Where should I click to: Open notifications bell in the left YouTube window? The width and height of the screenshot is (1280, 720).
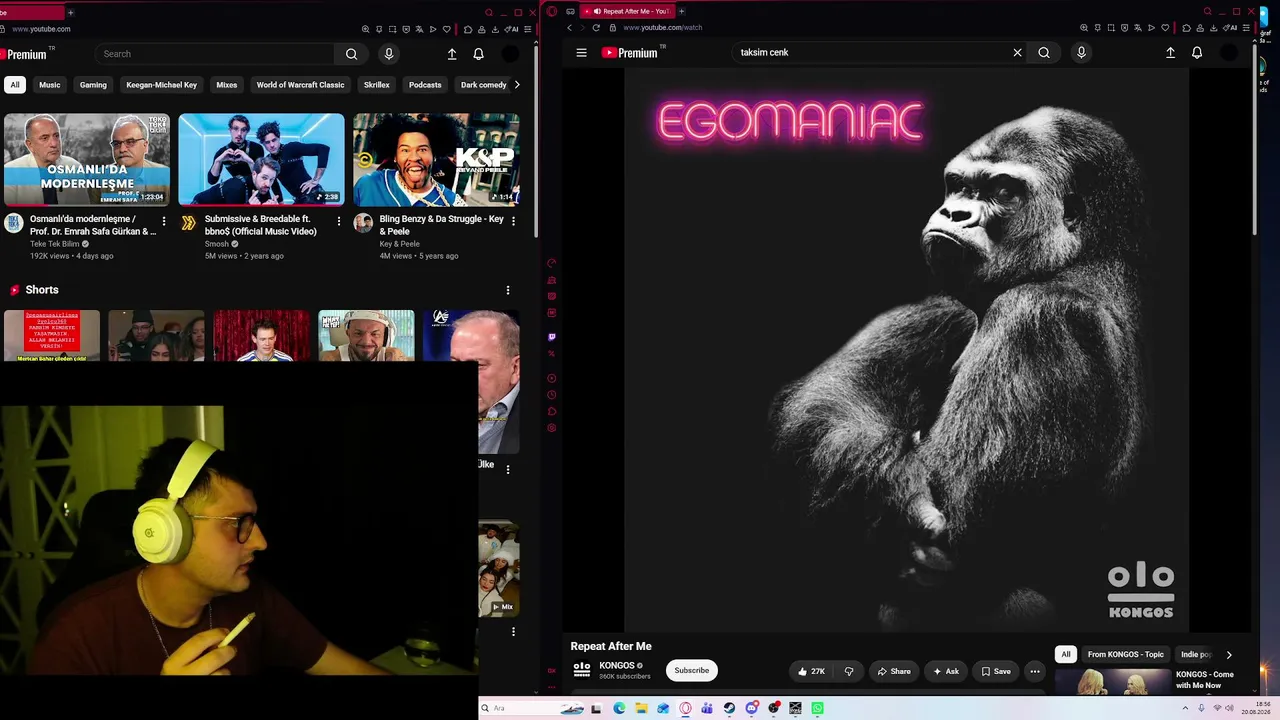point(479,54)
